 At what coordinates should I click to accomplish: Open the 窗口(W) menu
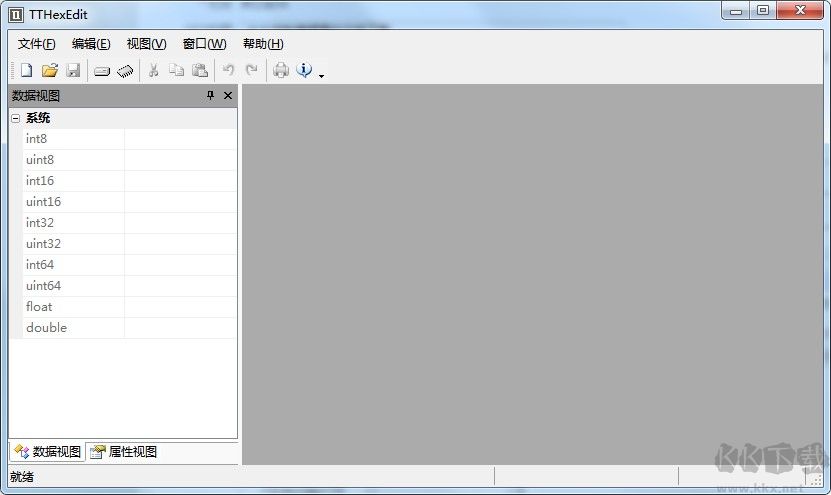point(205,44)
